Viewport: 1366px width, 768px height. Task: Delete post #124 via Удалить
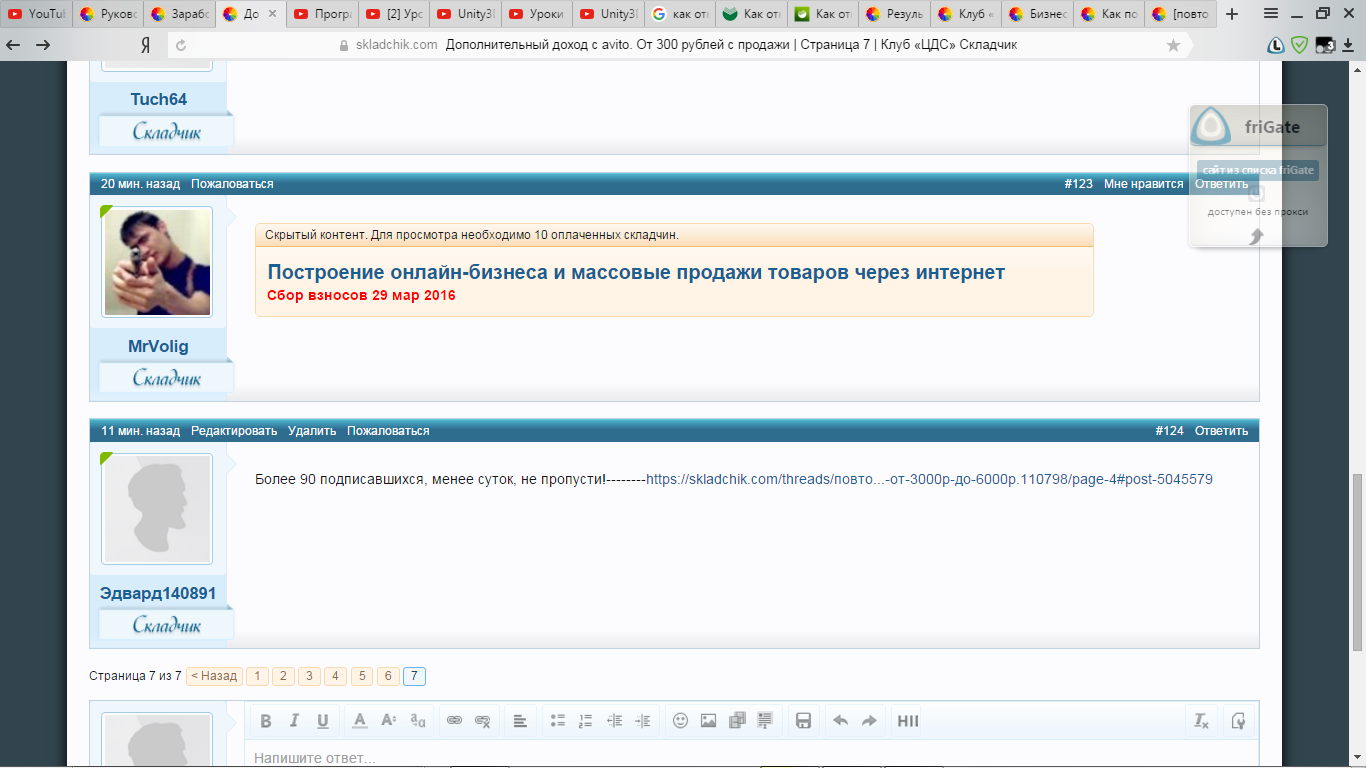[312, 431]
